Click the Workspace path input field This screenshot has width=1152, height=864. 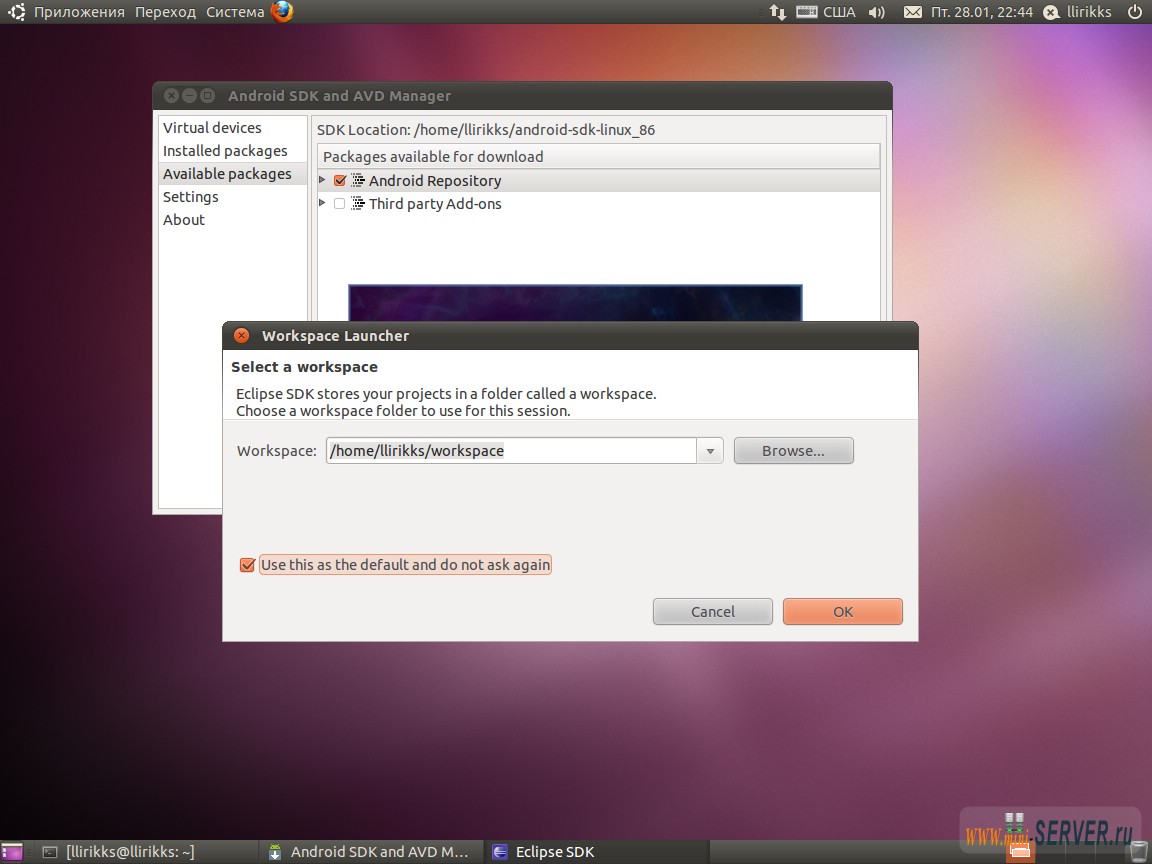[511, 451]
